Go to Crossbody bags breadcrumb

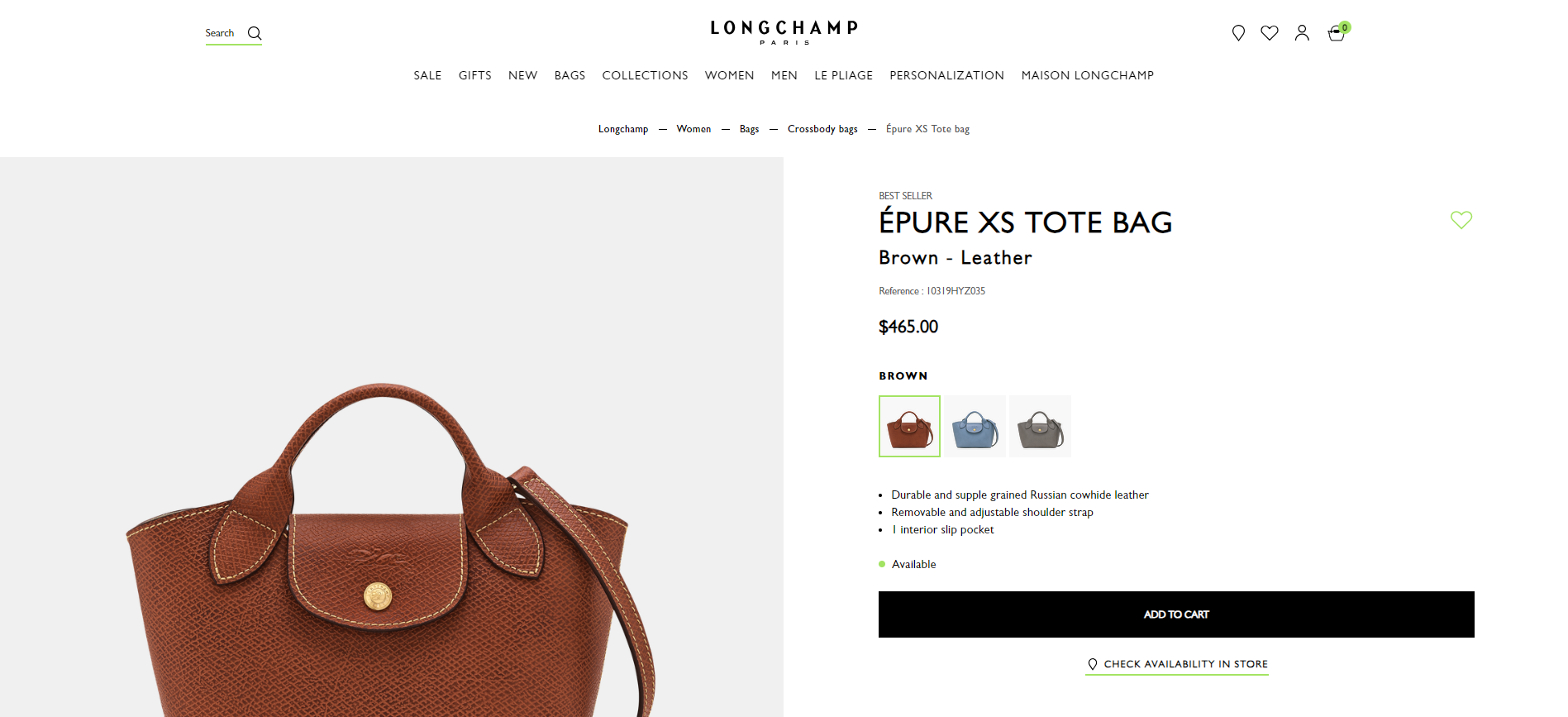pyautogui.click(x=822, y=129)
